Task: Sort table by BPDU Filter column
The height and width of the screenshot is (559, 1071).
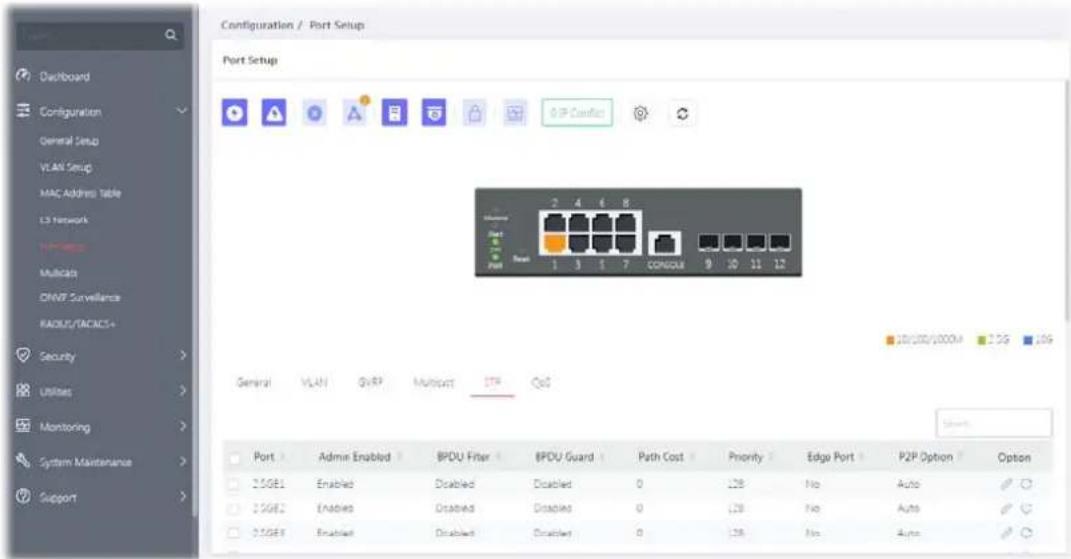Action: pyautogui.click(x=469, y=456)
